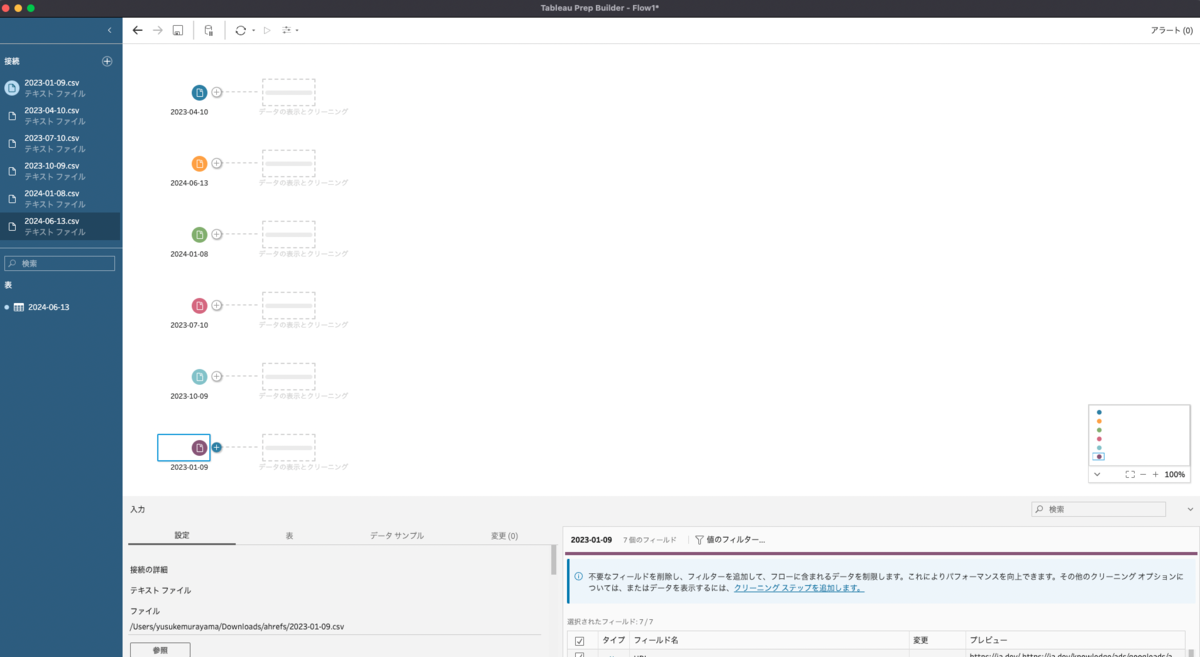1200x657 pixels.
Task: Toggle the select-all fields checkbox in header
Action: click(579, 640)
